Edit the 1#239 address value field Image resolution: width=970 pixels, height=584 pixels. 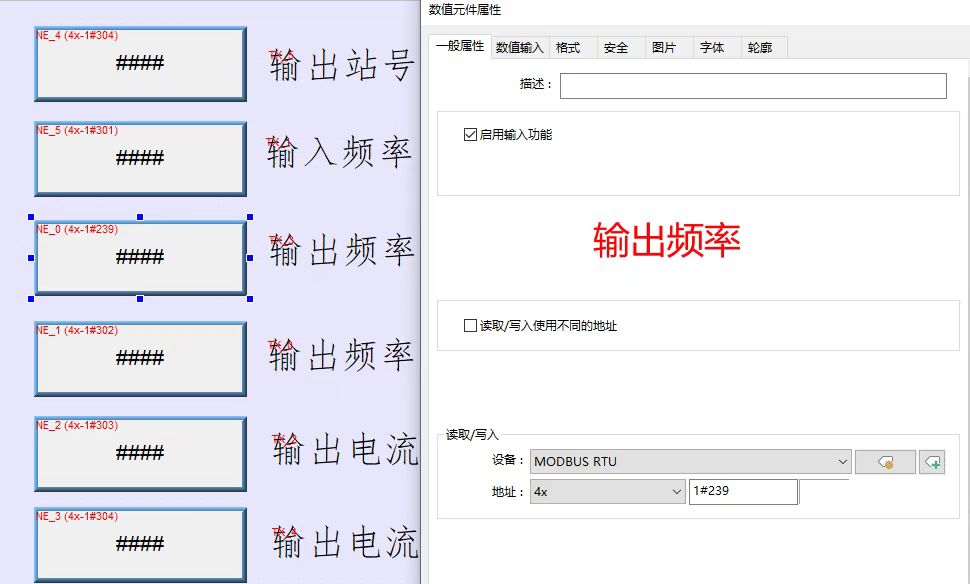point(742,491)
